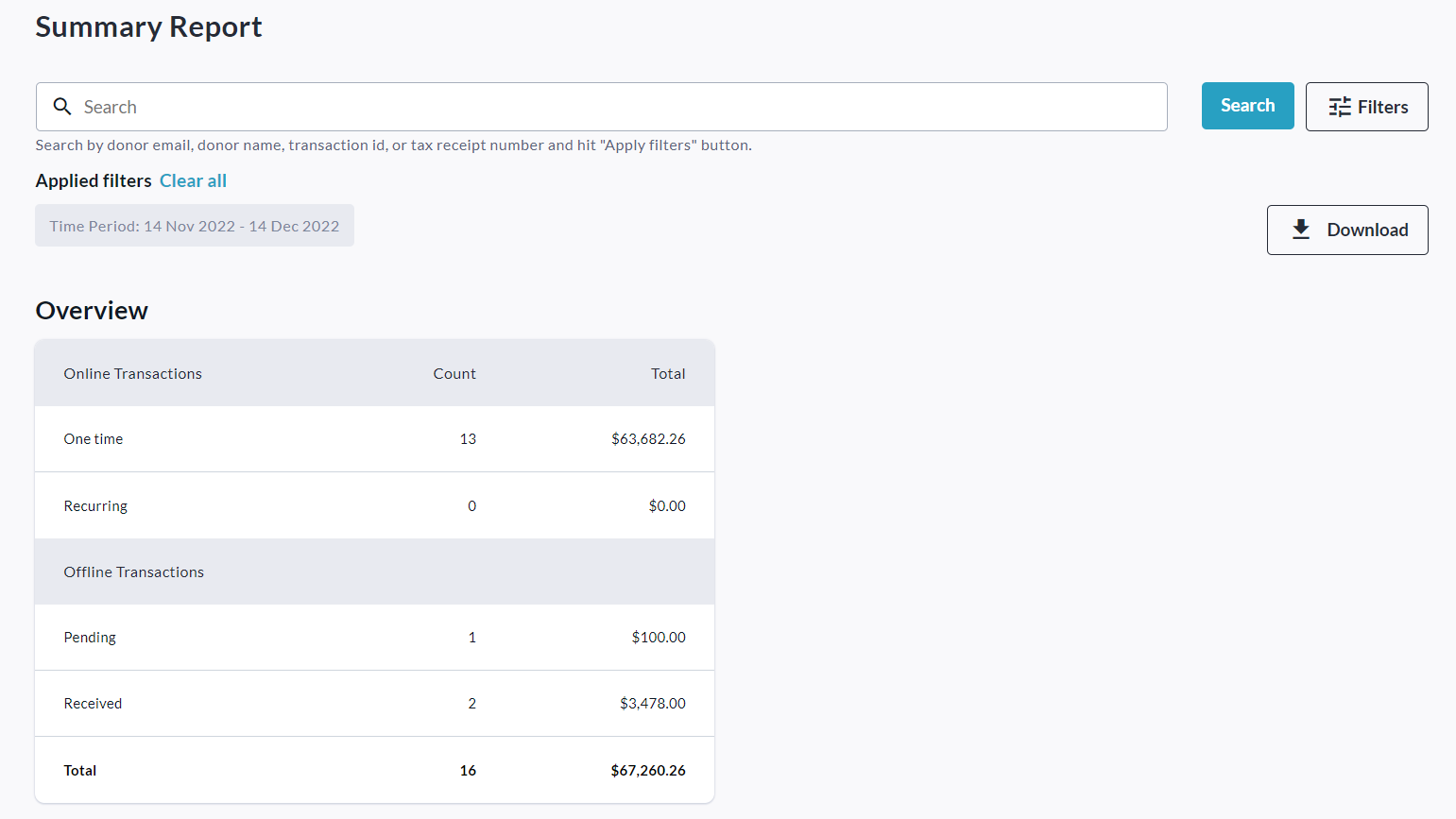Image resolution: width=1456 pixels, height=819 pixels.
Task: Select the One time row label
Action: click(94, 439)
